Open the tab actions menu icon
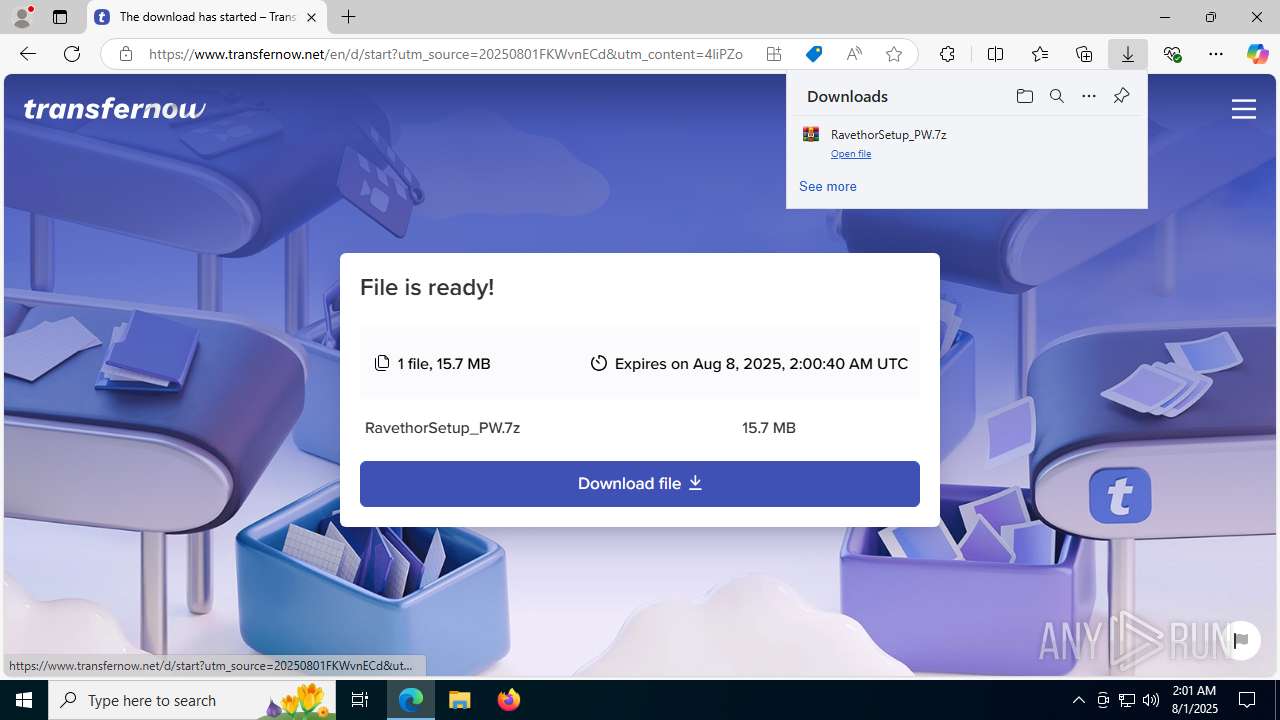 60,17
